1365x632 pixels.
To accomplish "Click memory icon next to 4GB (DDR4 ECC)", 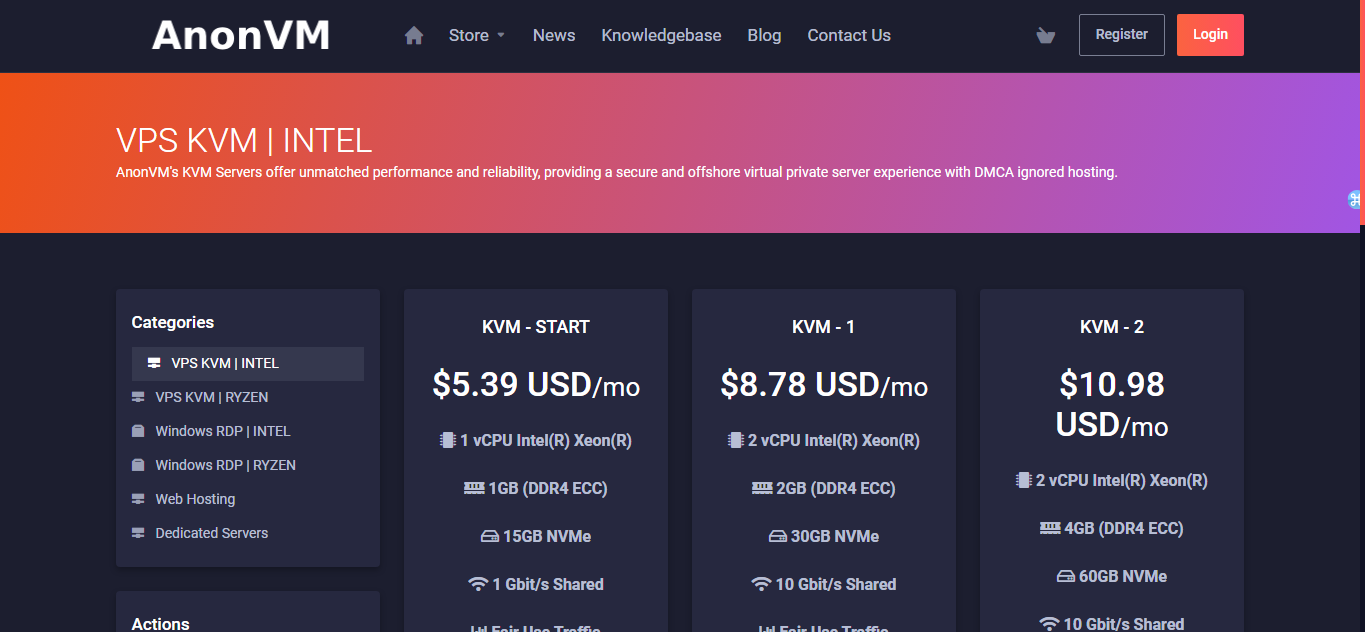I will 1050,528.
